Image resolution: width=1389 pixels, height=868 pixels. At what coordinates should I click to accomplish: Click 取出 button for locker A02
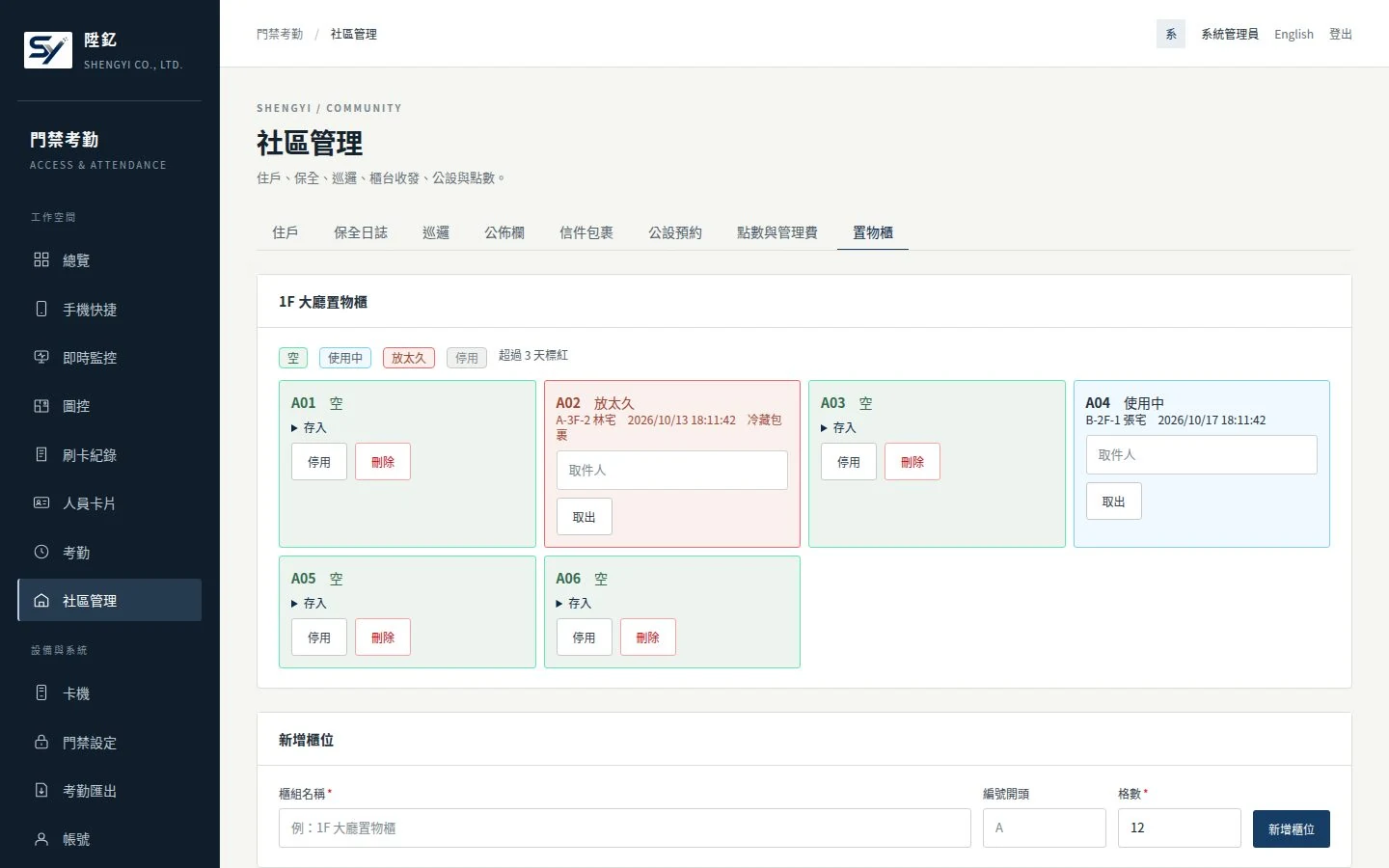[x=585, y=517]
